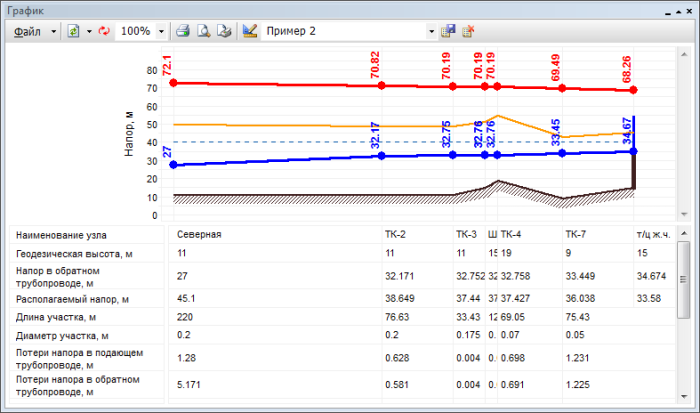
Task: Click the page setup printer icon
Action: pyautogui.click(x=224, y=31)
